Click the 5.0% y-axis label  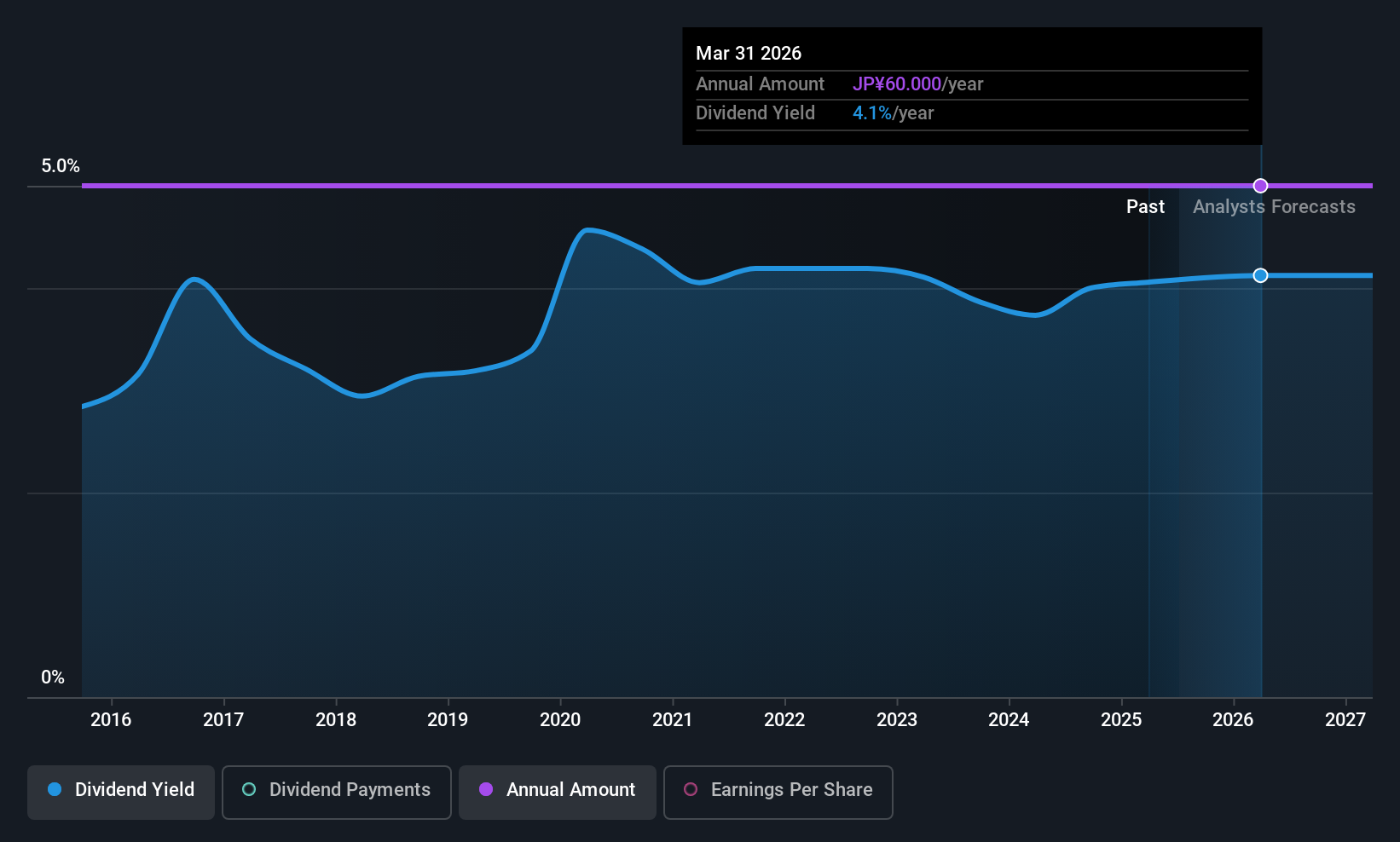[61, 166]
